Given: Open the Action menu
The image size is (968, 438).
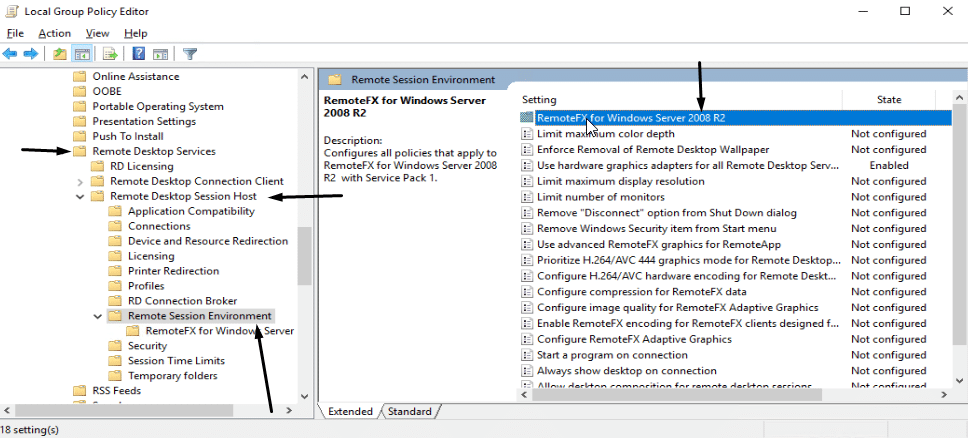Looking at the screenshot, I should (55, 33).
